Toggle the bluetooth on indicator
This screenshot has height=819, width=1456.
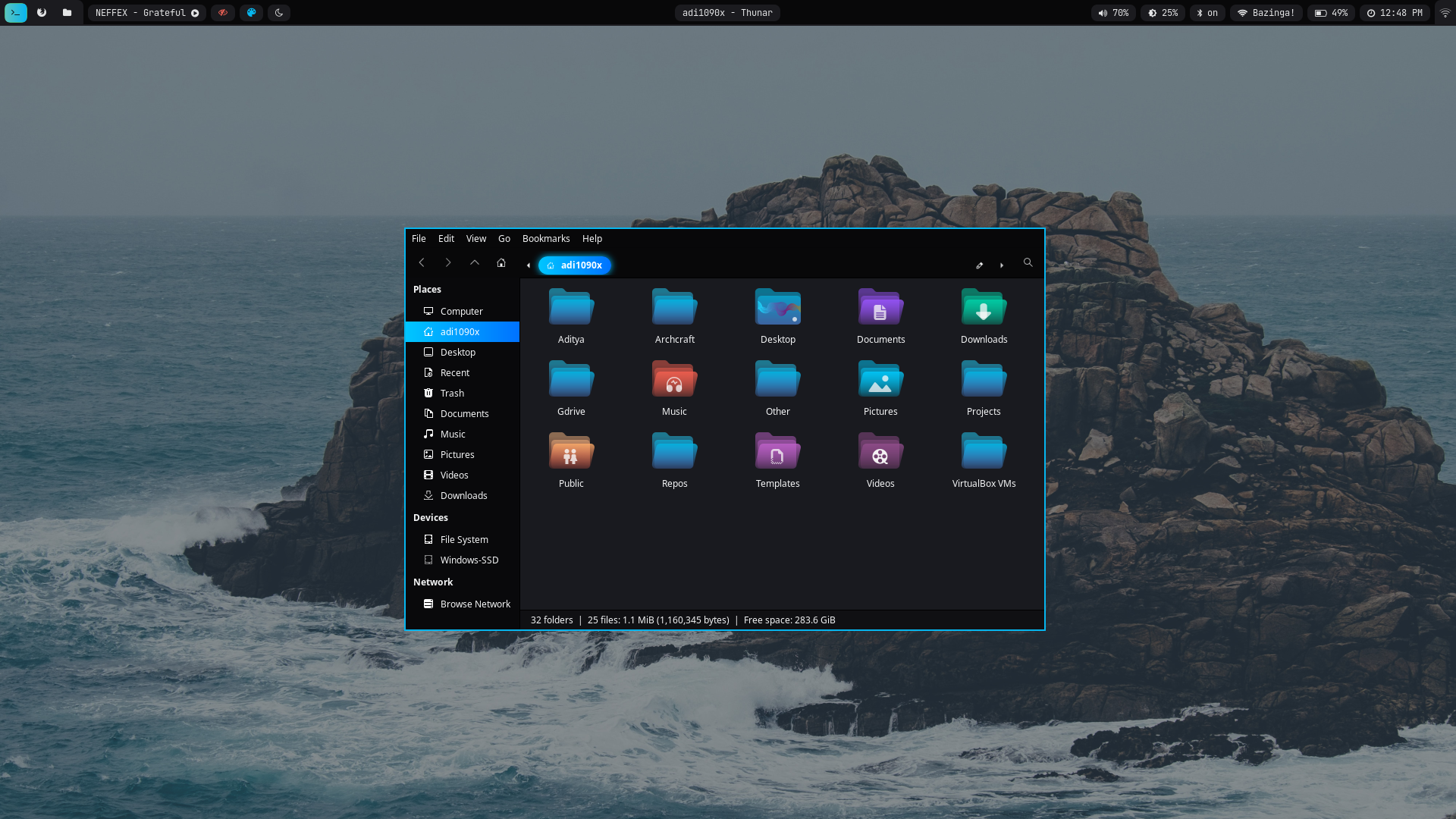1207,13
